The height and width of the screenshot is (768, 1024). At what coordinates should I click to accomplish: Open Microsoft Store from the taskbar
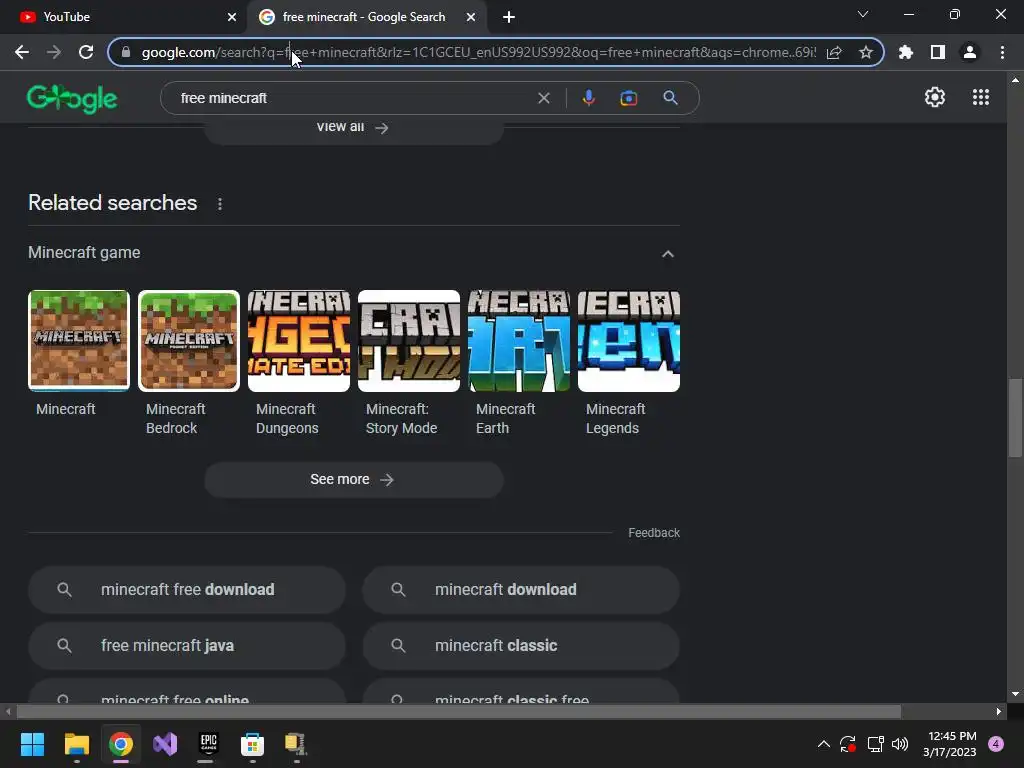tap(252, 744)
